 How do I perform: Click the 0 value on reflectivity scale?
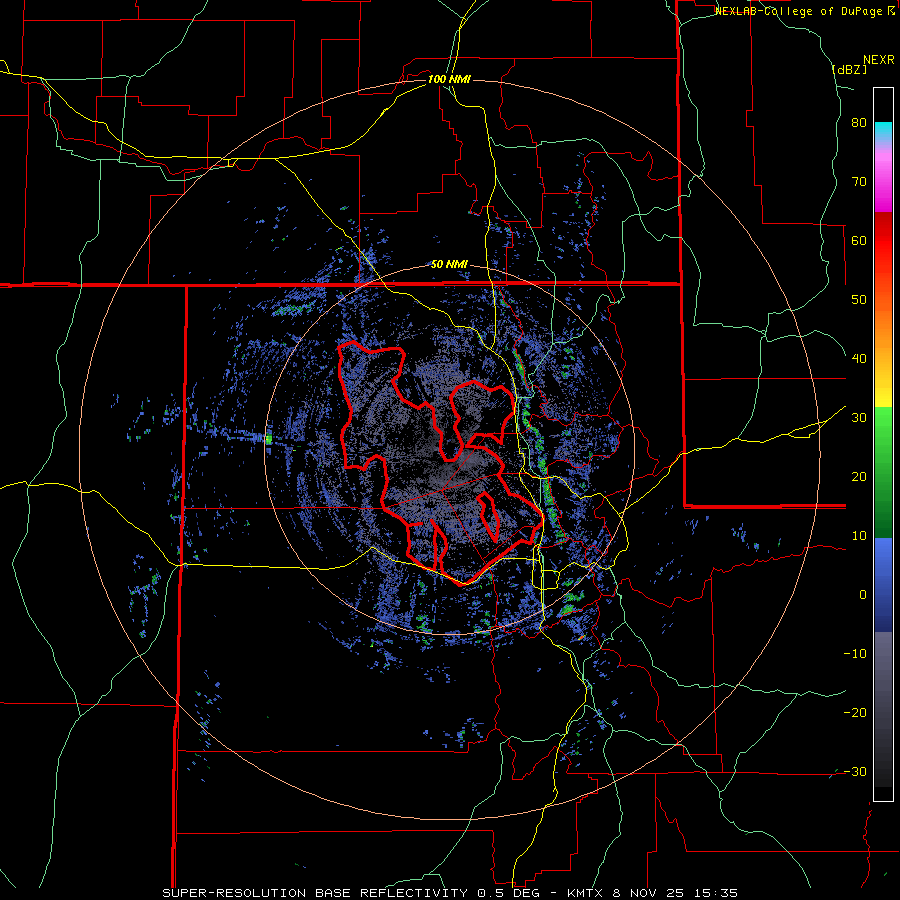pos(863,595)
